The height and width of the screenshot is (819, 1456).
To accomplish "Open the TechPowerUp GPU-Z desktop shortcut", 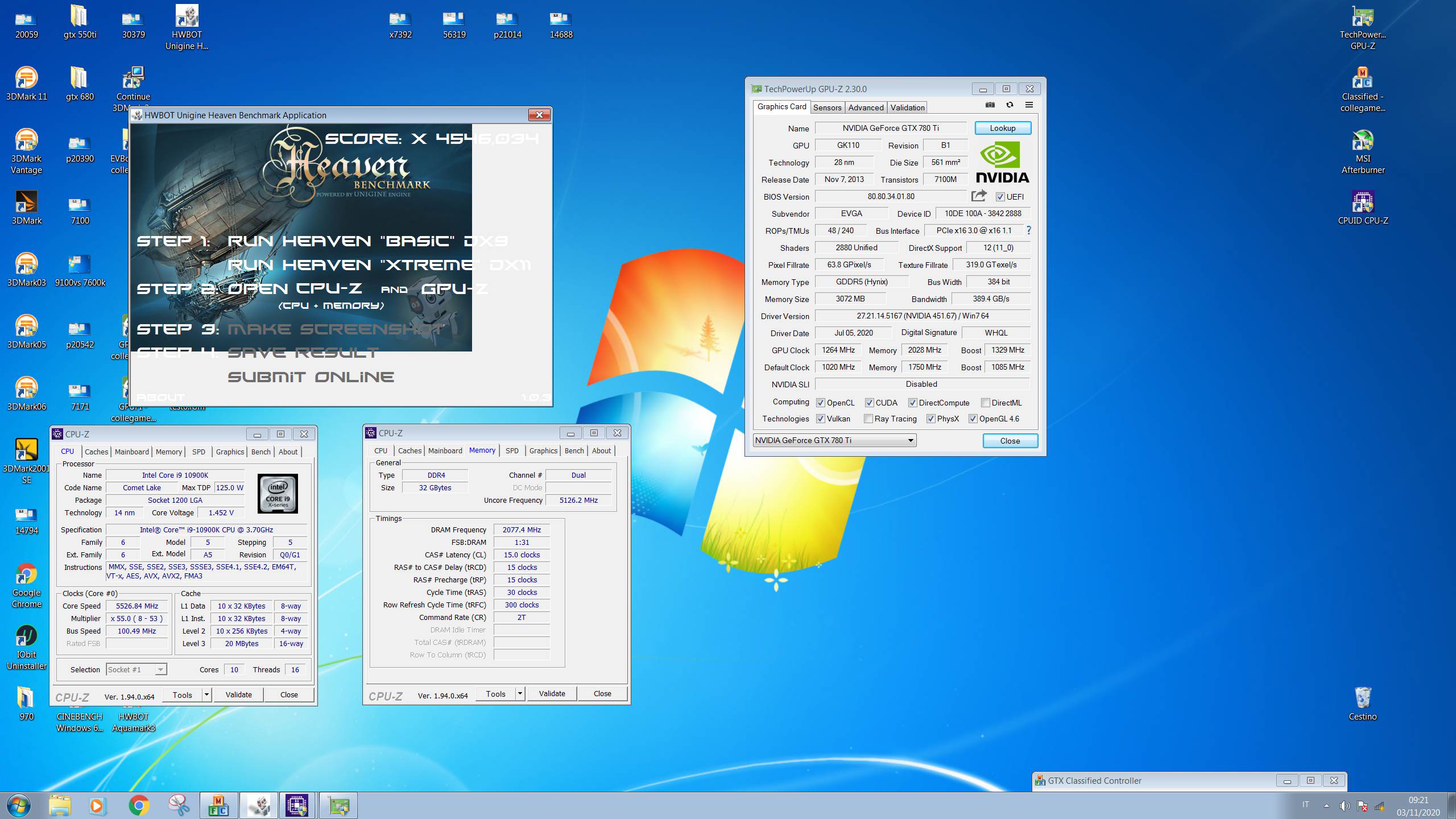I will pos(1363,28).
